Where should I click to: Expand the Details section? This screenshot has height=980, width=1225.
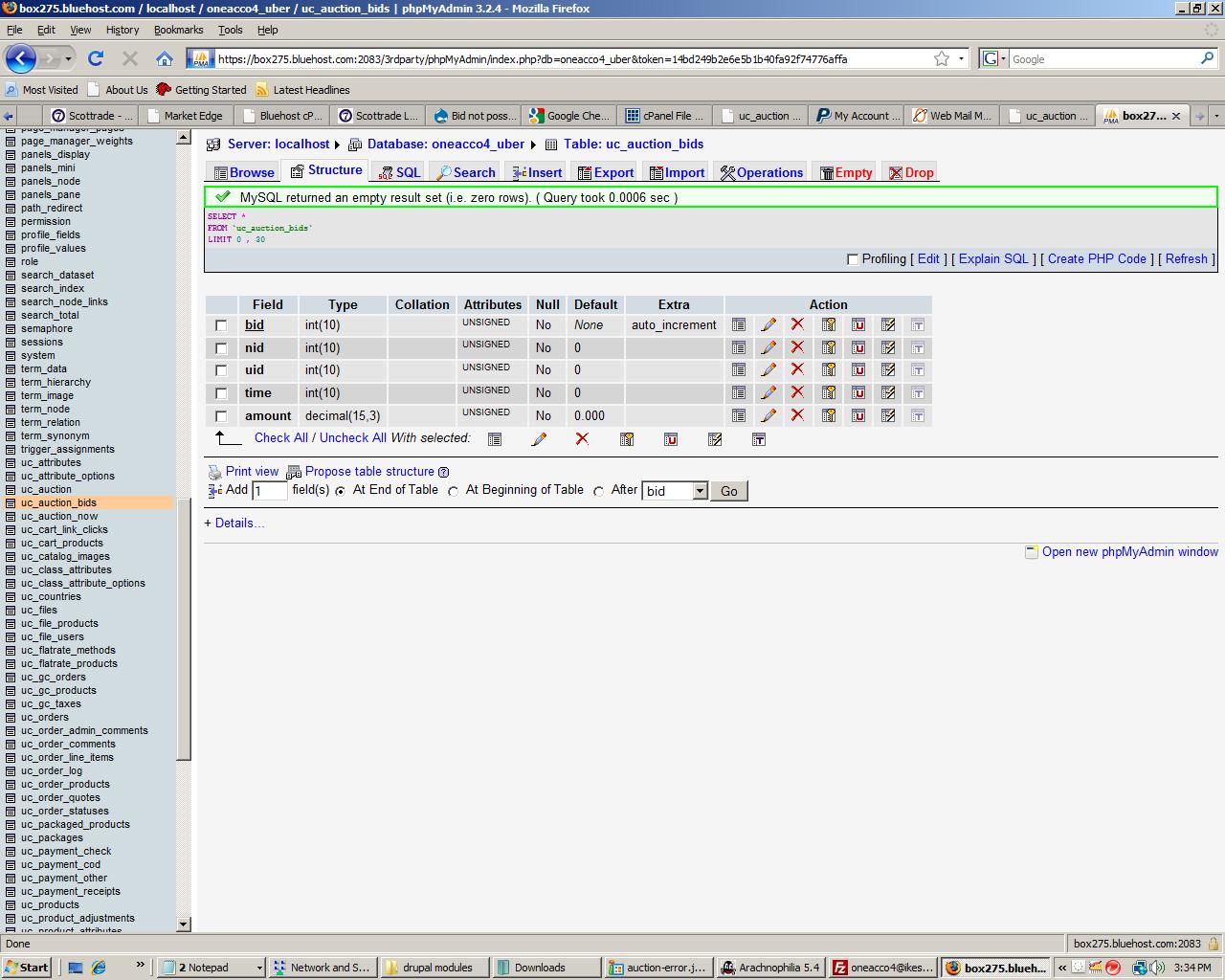(234, 523)
